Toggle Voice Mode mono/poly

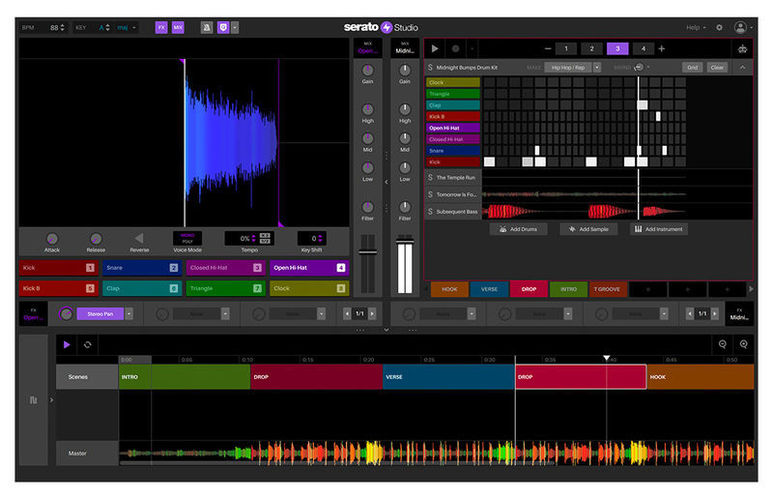coord(187,239)
